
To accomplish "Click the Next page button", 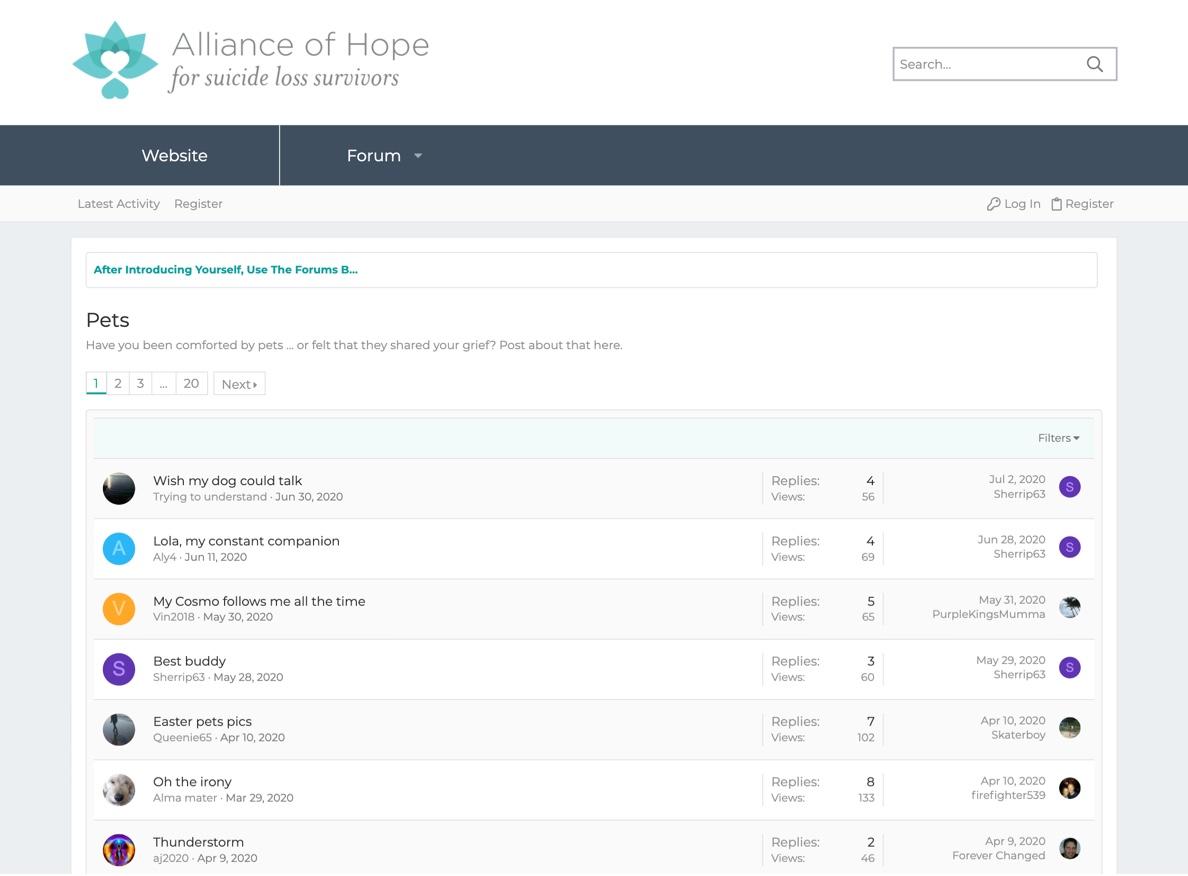I will point(239,383).
